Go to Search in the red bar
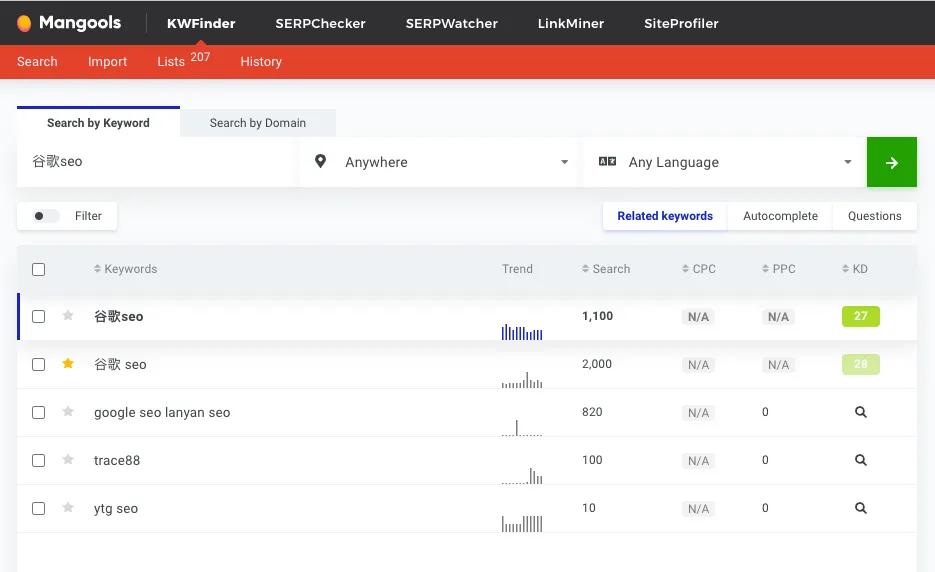 tap(37, 61)
